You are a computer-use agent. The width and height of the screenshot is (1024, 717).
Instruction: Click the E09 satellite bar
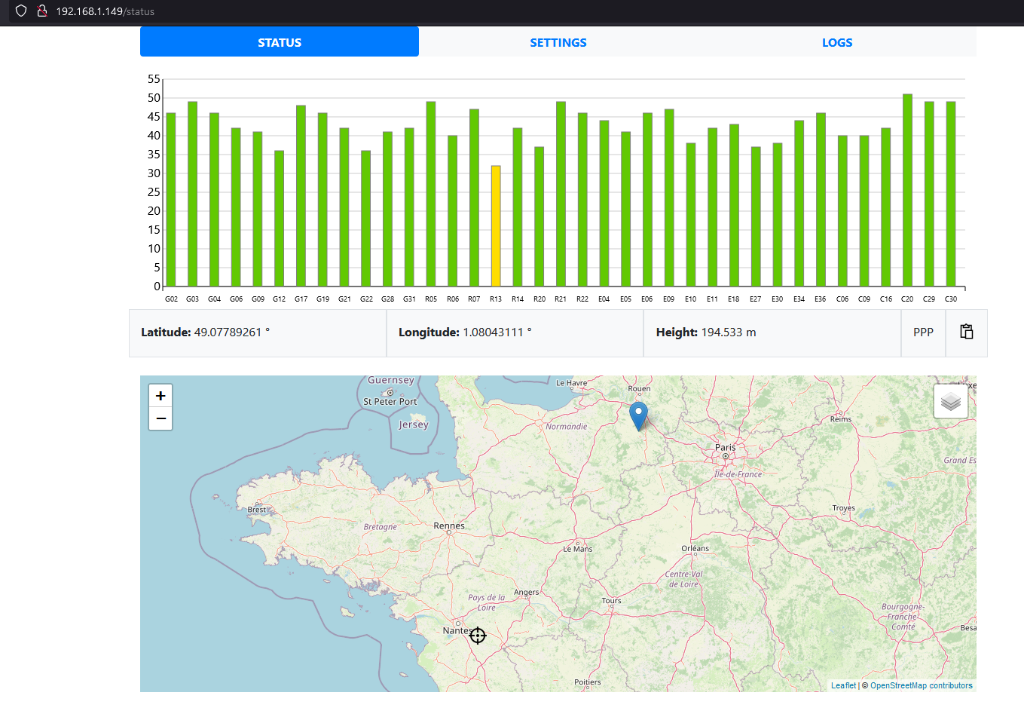[x=669, y=198]
